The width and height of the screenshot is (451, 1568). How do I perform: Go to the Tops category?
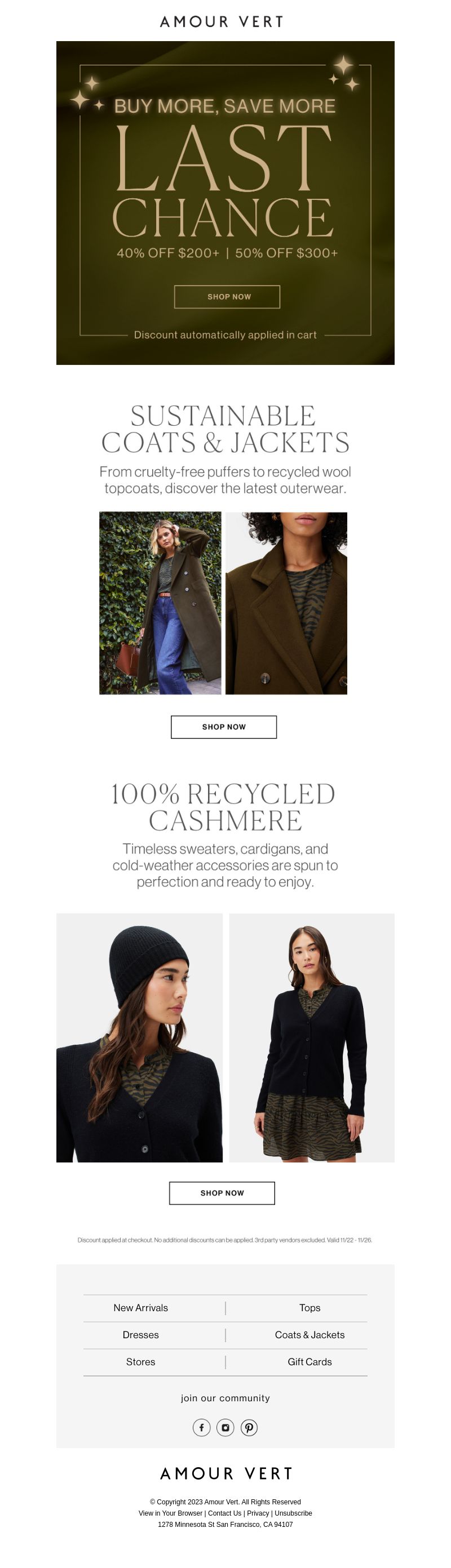(x=309, y=1307)
